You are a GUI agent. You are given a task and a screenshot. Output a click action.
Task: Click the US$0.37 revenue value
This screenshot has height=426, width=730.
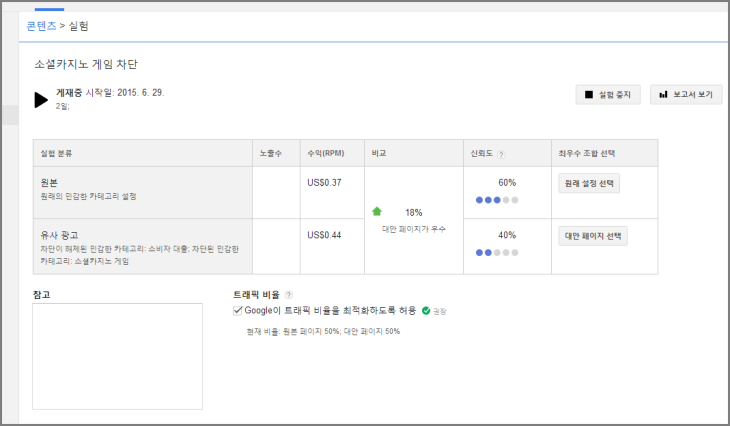pyautogui.click(x=324, y=182)
